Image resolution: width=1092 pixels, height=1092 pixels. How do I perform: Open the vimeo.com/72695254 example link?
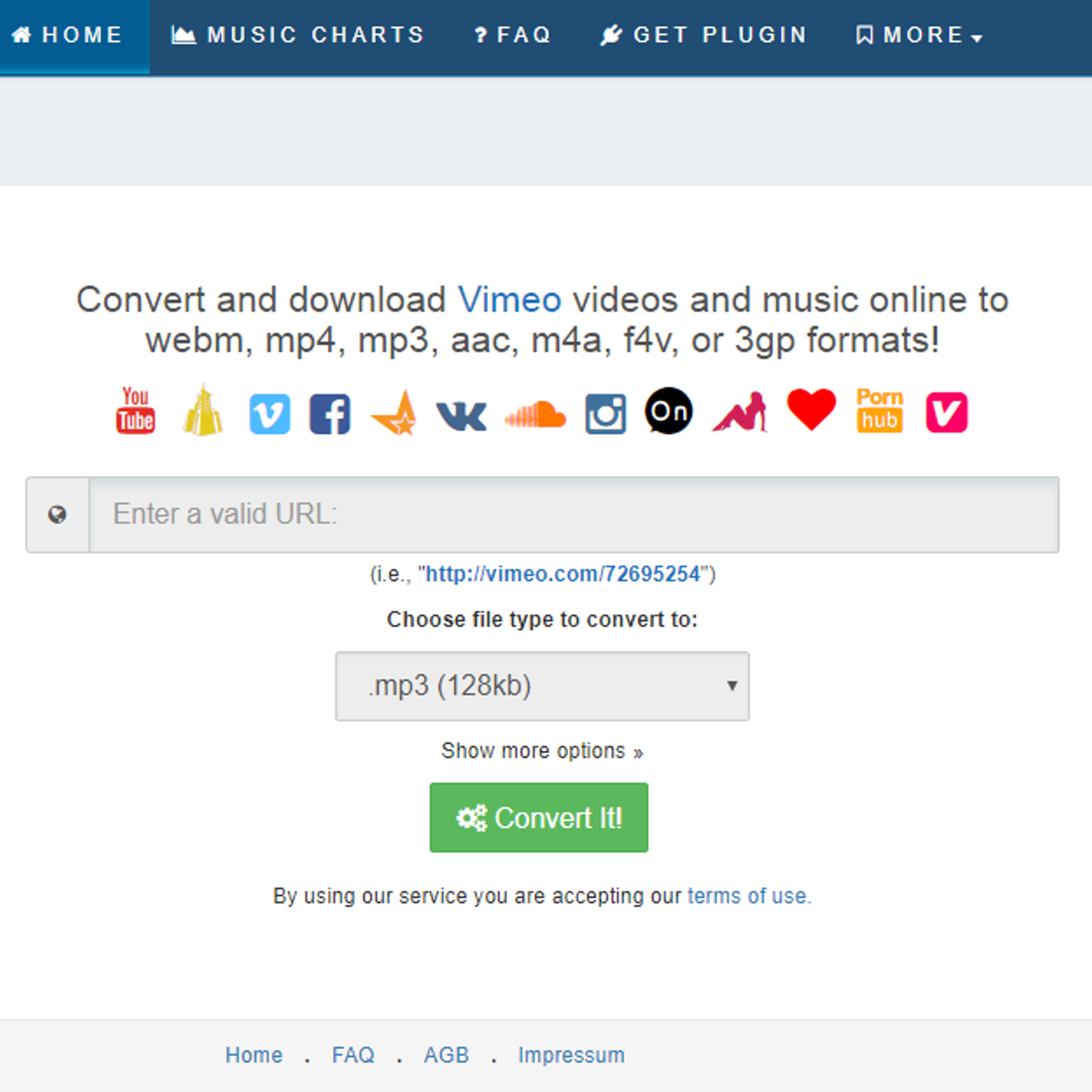(x=563, y=574)
